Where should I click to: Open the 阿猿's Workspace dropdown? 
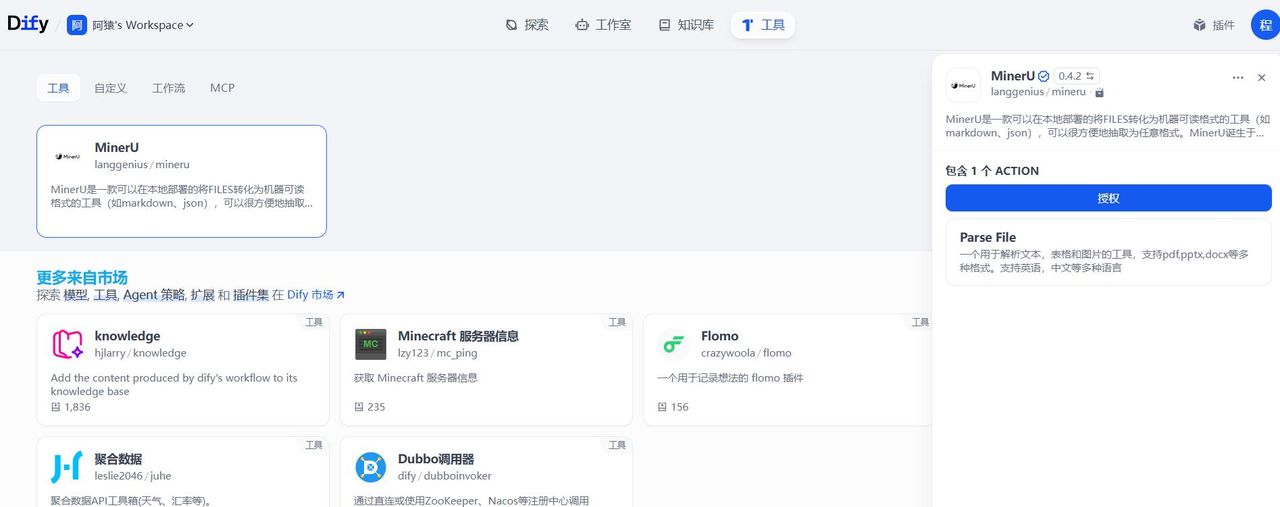[131, 25]
